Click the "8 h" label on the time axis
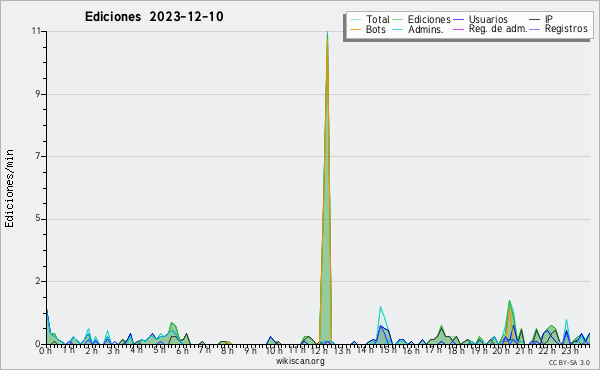 (x=227, y=350)
